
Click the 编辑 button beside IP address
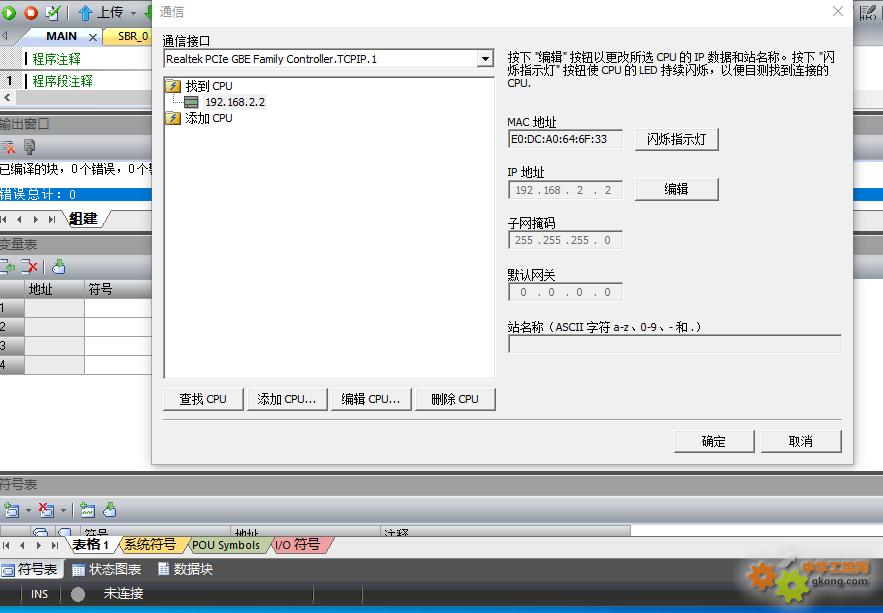676,189
